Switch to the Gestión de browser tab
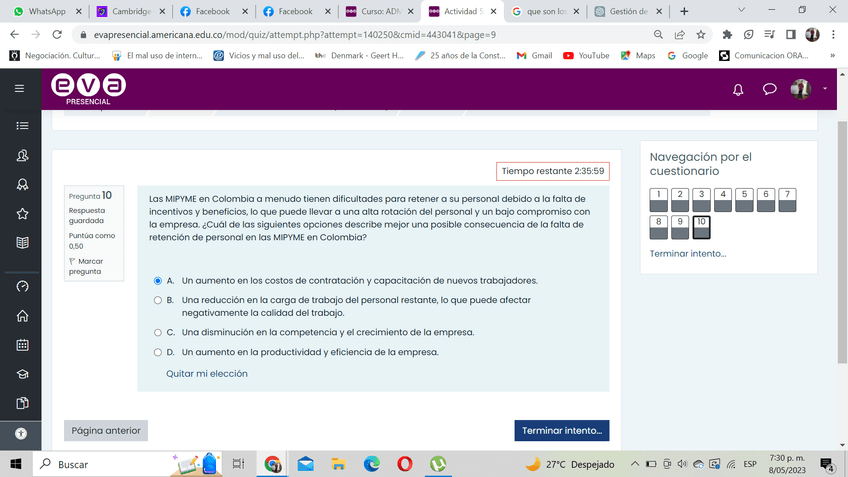 click(627, 11)
